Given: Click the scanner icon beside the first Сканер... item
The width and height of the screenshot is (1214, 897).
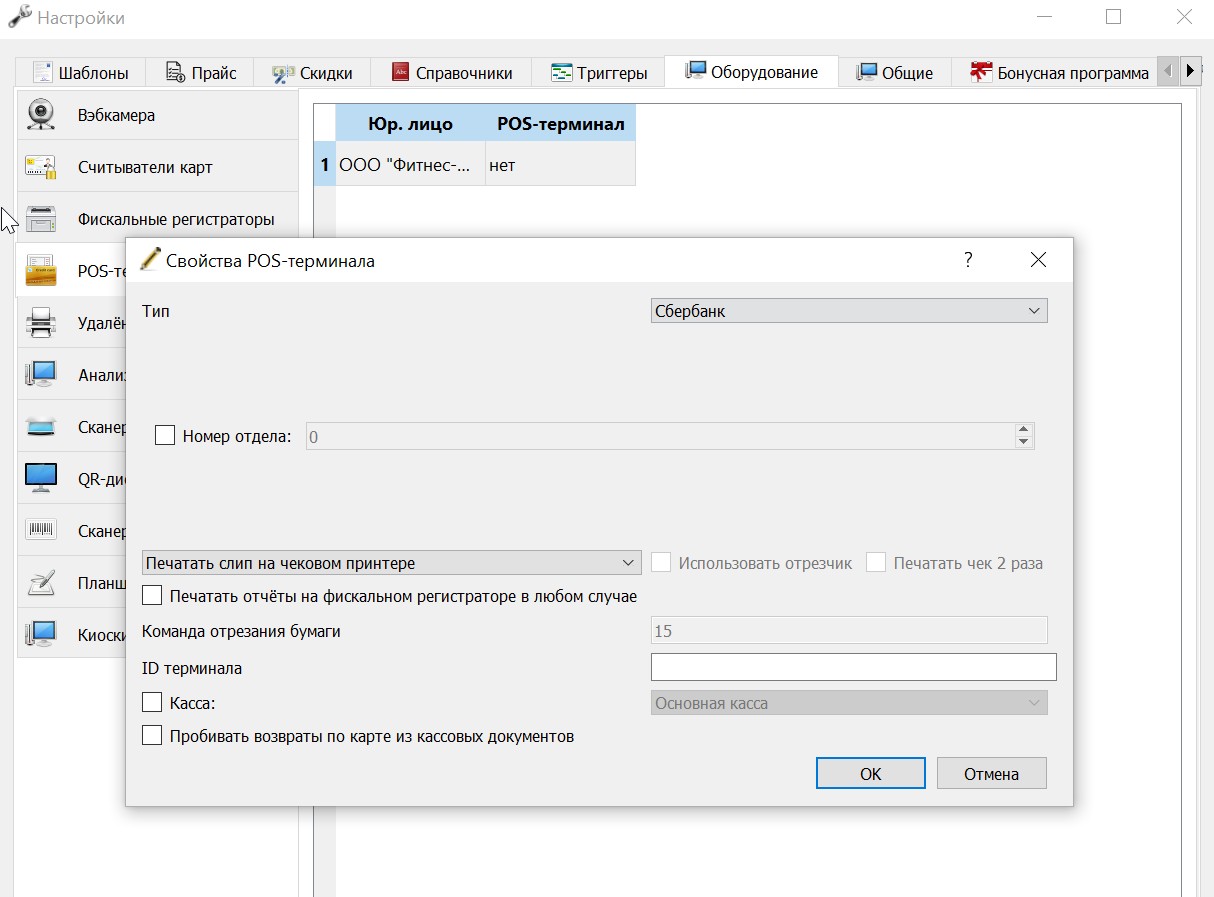Looking at the screenshot, I should pyautogui.click(x=41, y=427).
